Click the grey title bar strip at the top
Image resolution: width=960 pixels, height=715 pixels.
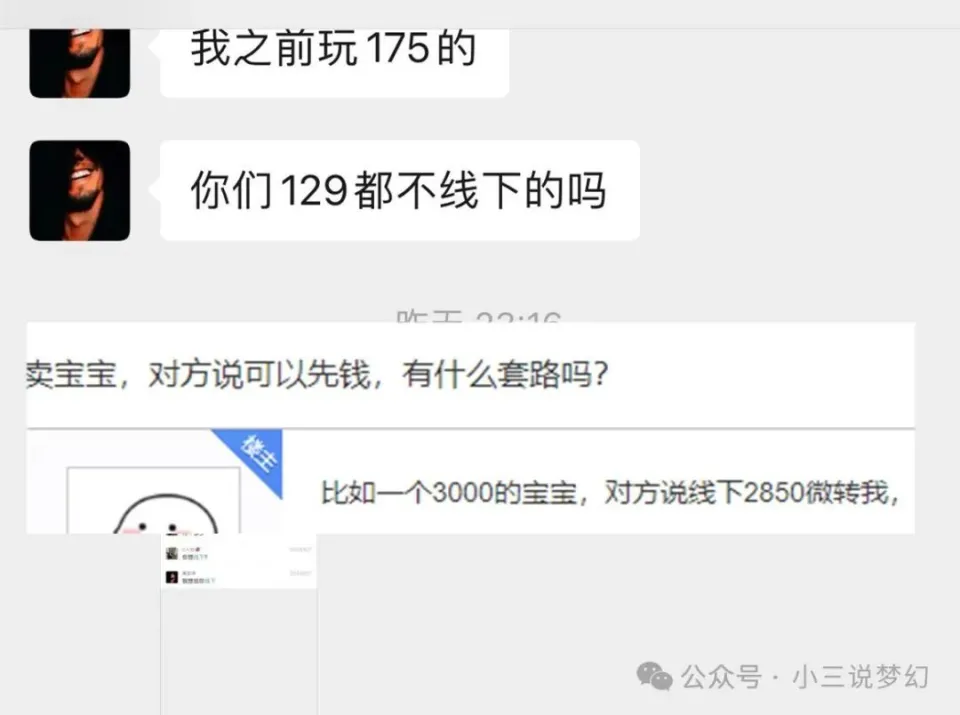(x=480, y=14)
